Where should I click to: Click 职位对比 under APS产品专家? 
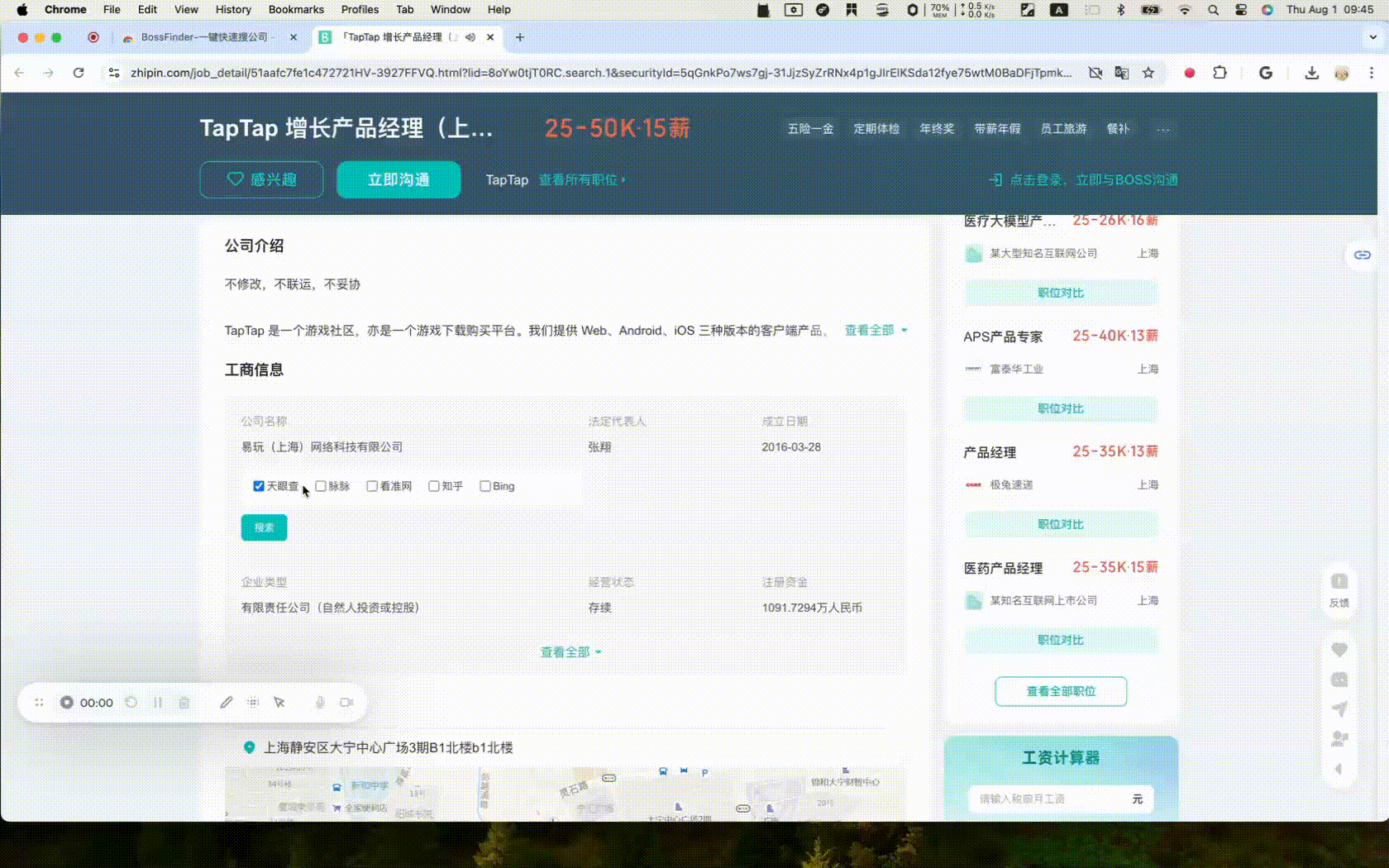[1061, 408]
